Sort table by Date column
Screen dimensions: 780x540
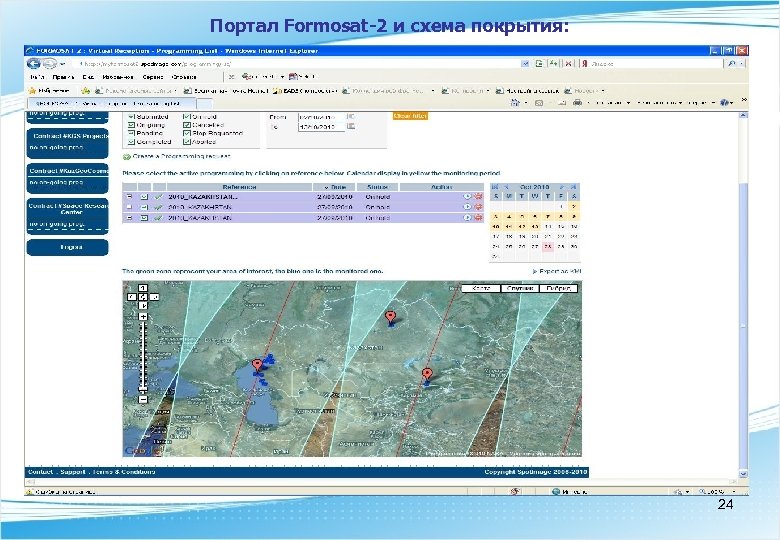click(x=334, y=187)
